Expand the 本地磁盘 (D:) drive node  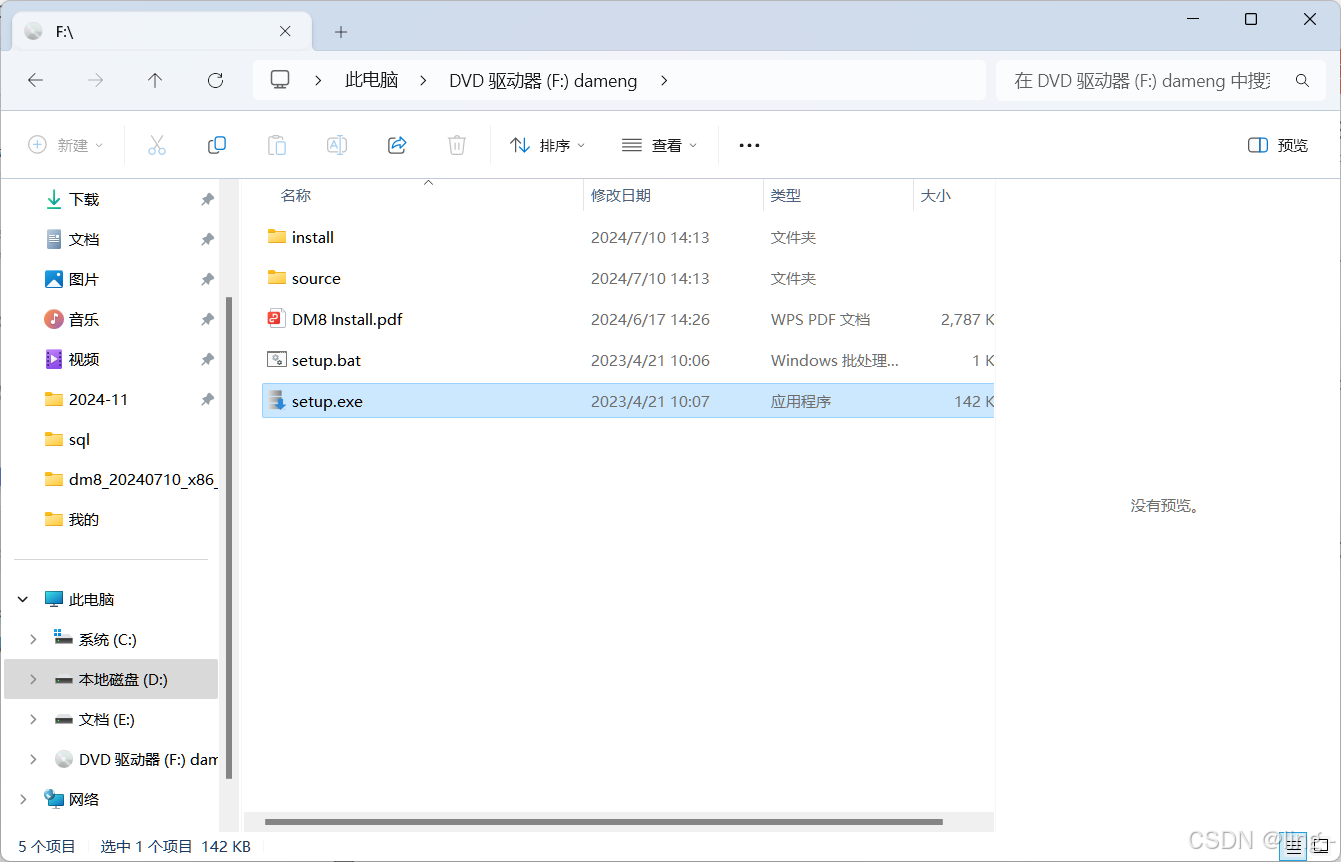tap(33, 679)
